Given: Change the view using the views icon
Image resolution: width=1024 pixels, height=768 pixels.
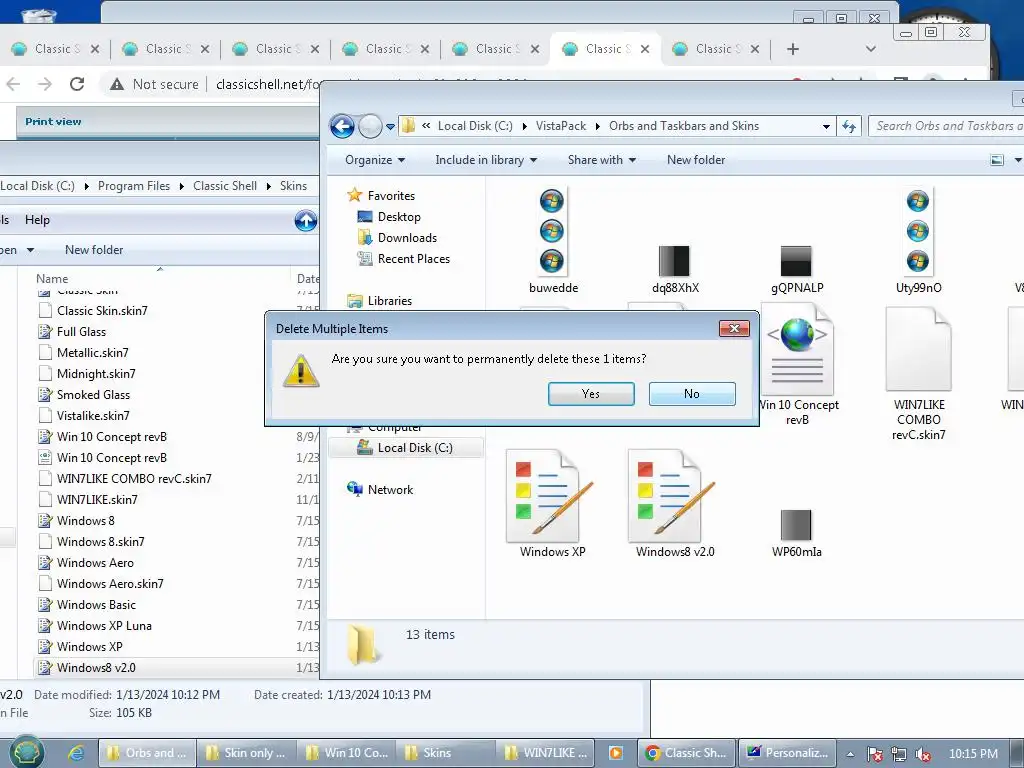Looking at the screenshot, I should click(x=997, y=160).
